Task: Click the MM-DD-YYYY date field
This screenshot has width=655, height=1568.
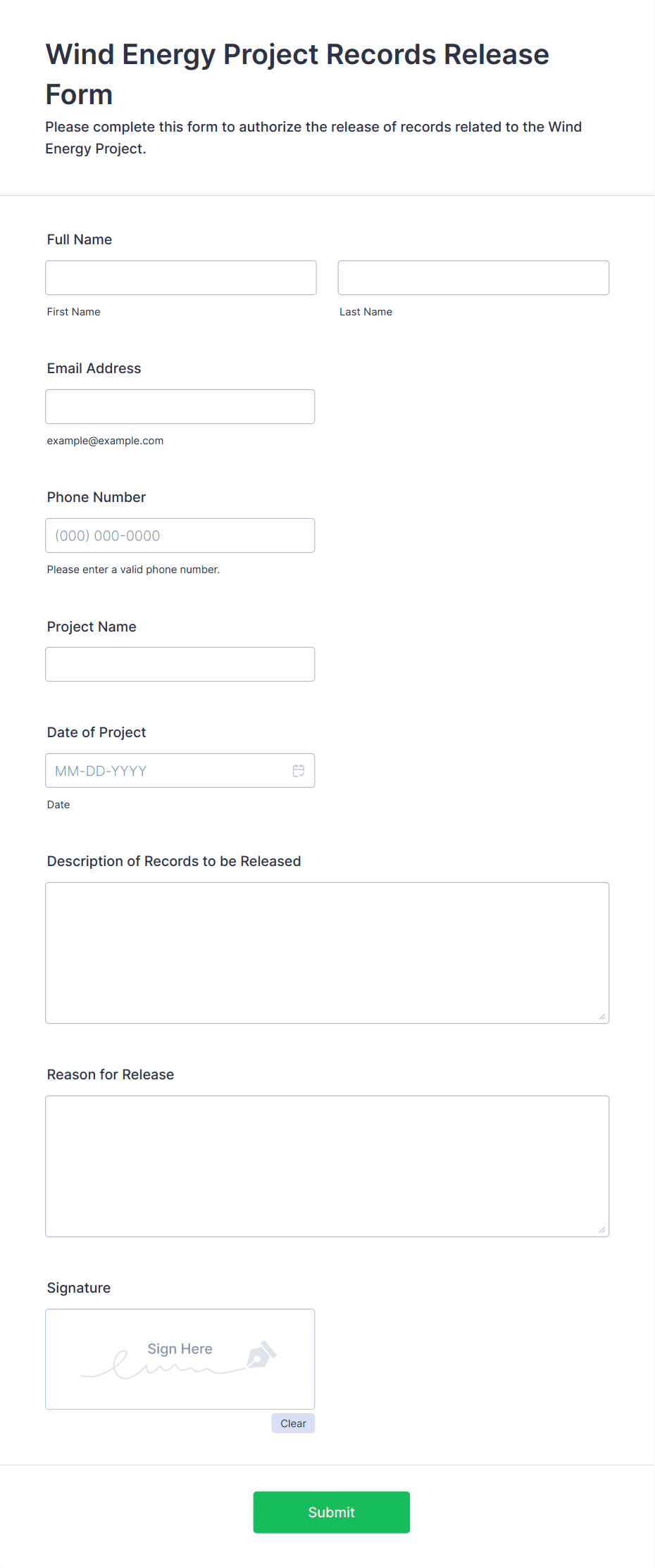Action: [x=180, y=770]
